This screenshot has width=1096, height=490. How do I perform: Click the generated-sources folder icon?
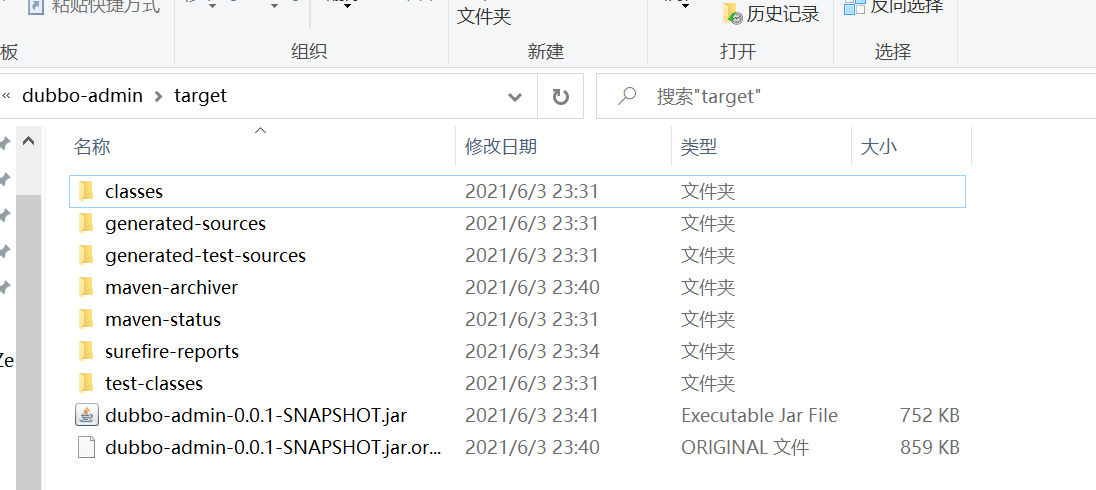point(86,224)
